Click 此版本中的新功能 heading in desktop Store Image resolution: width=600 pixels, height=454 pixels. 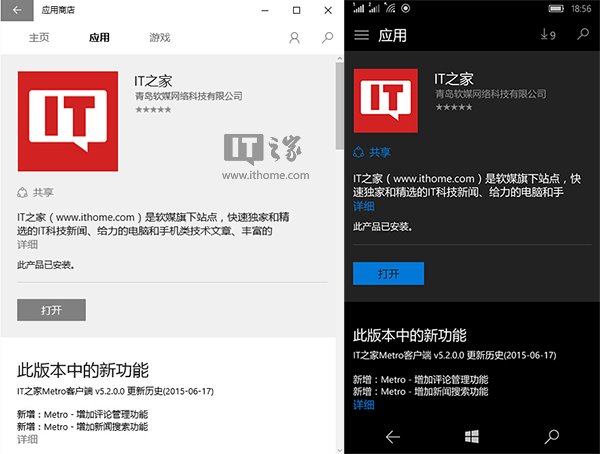(x=83, y=370)
